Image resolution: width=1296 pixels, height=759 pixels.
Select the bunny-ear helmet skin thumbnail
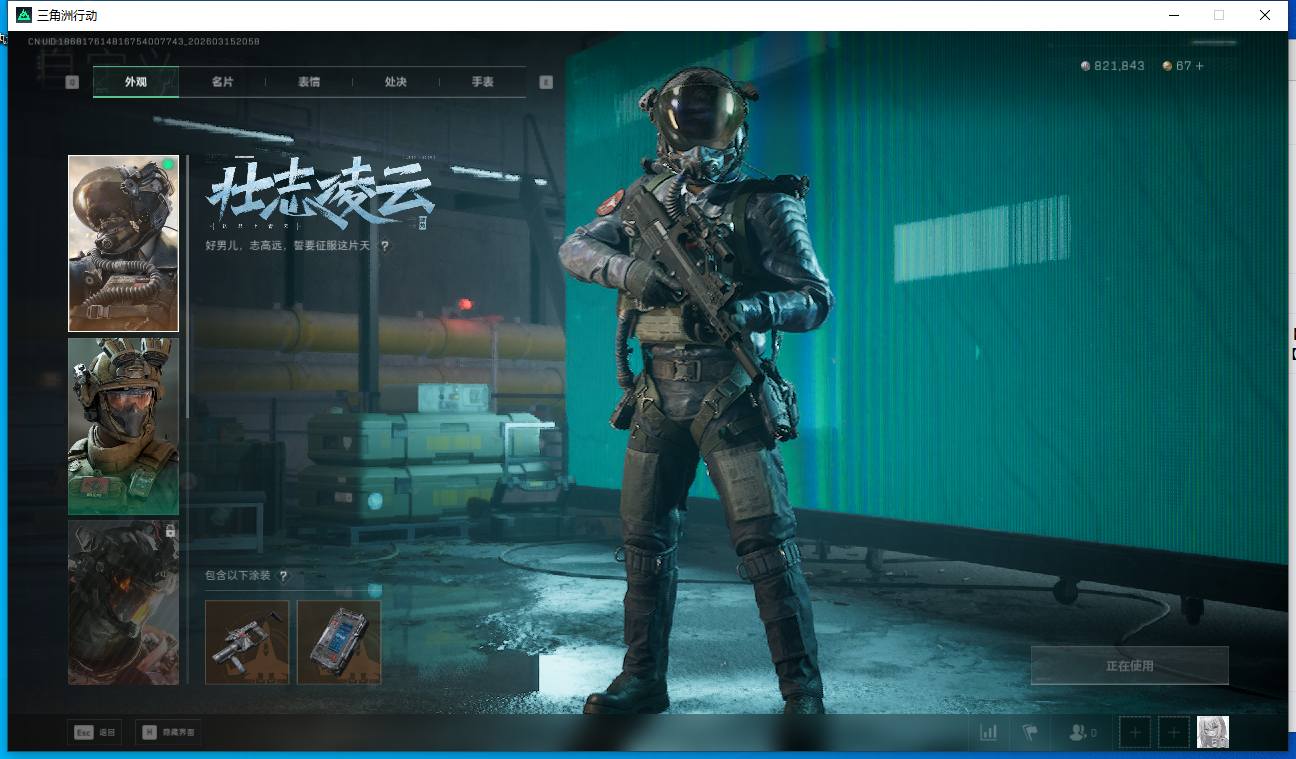(123, 426)
